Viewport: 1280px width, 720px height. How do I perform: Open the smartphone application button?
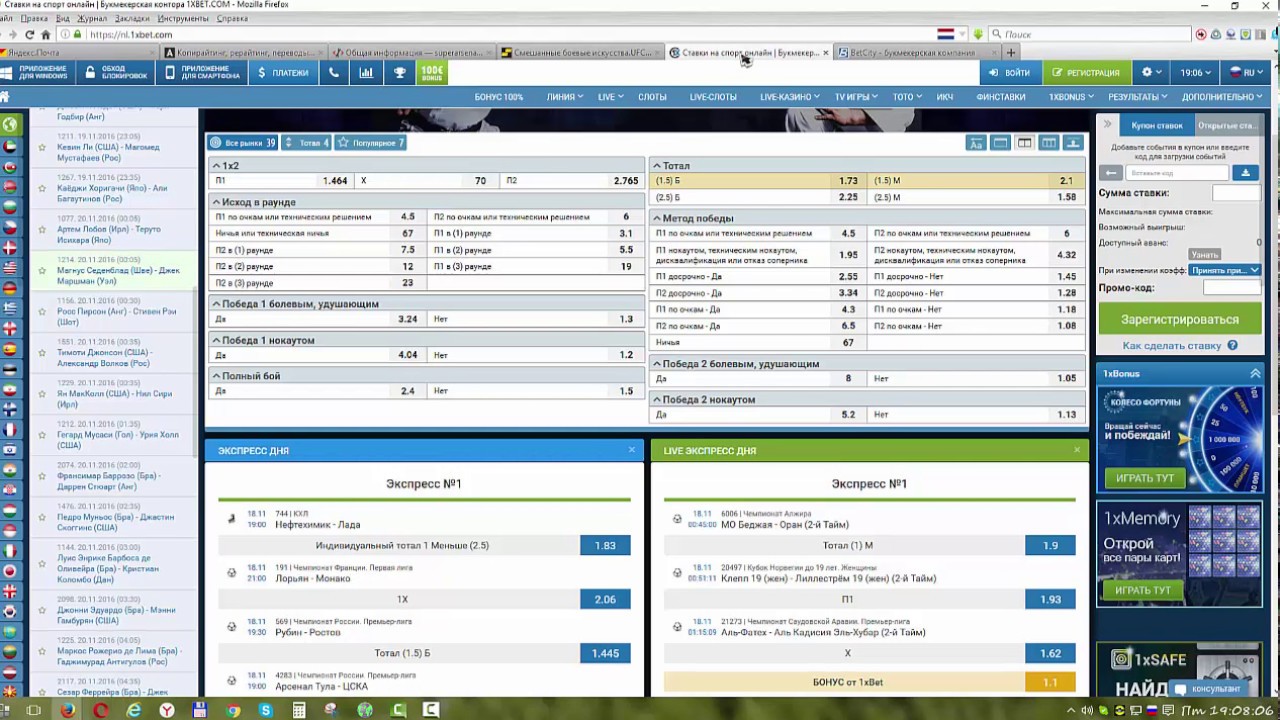tap(202, 72)
